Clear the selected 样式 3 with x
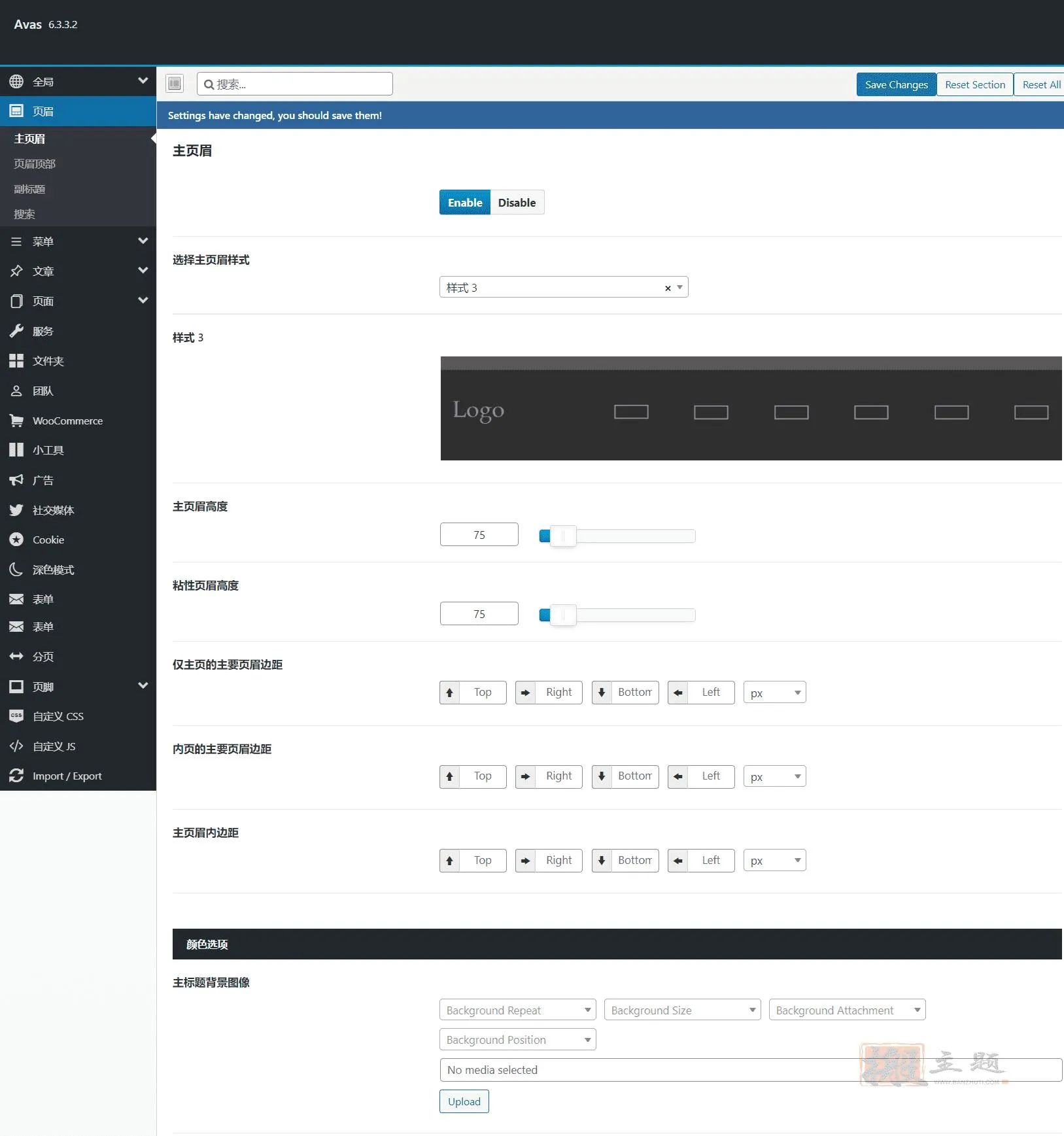1064x1136 pixels. [x=668, y=288]
